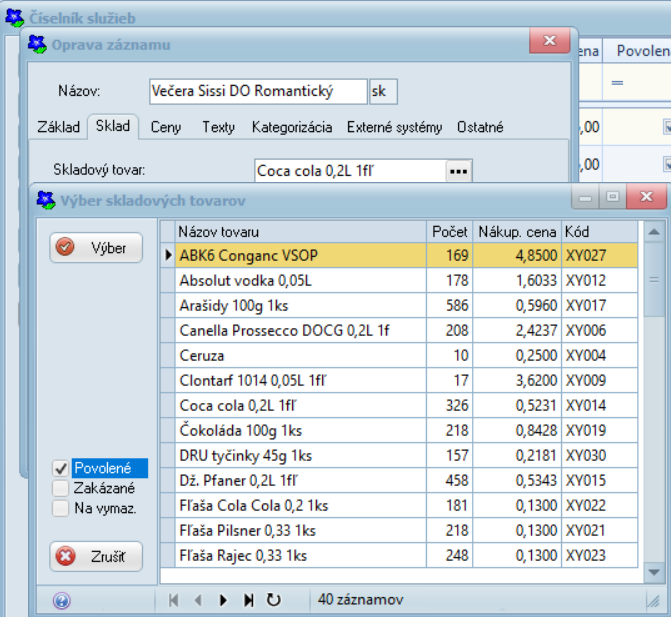Sort by Počet column header
Screen dimensions: 671x617
449,232
